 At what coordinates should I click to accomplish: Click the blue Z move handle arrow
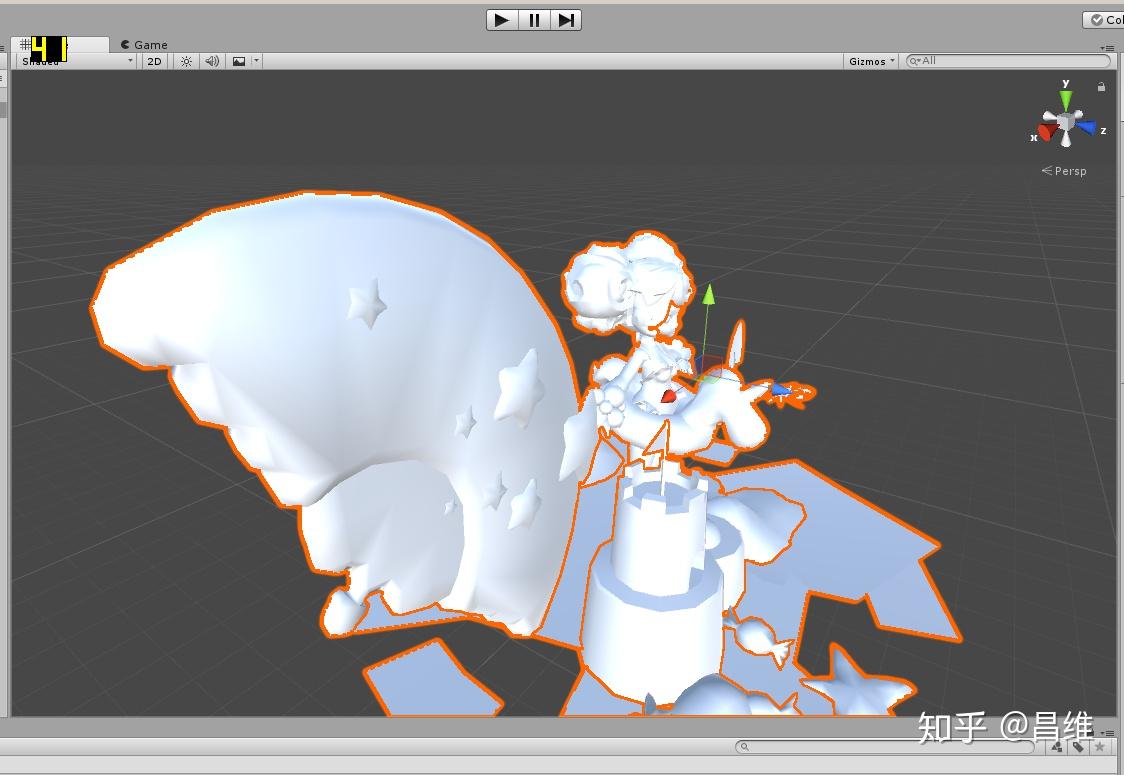coord(781,389)
